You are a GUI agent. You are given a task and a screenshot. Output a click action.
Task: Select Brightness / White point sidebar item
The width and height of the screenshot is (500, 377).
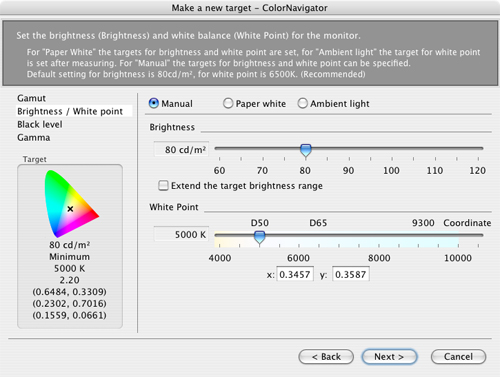74,111
